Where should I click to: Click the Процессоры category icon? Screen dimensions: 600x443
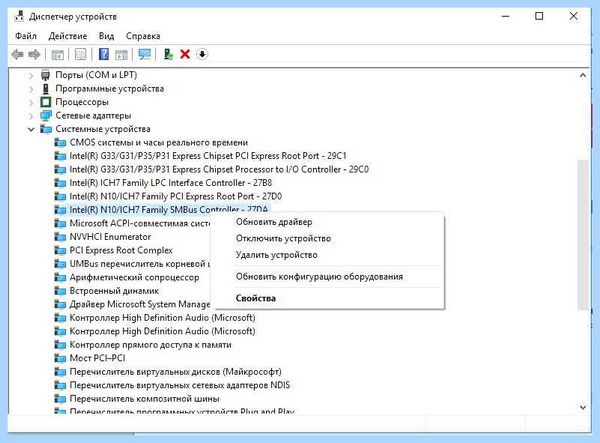click(46, 102)
